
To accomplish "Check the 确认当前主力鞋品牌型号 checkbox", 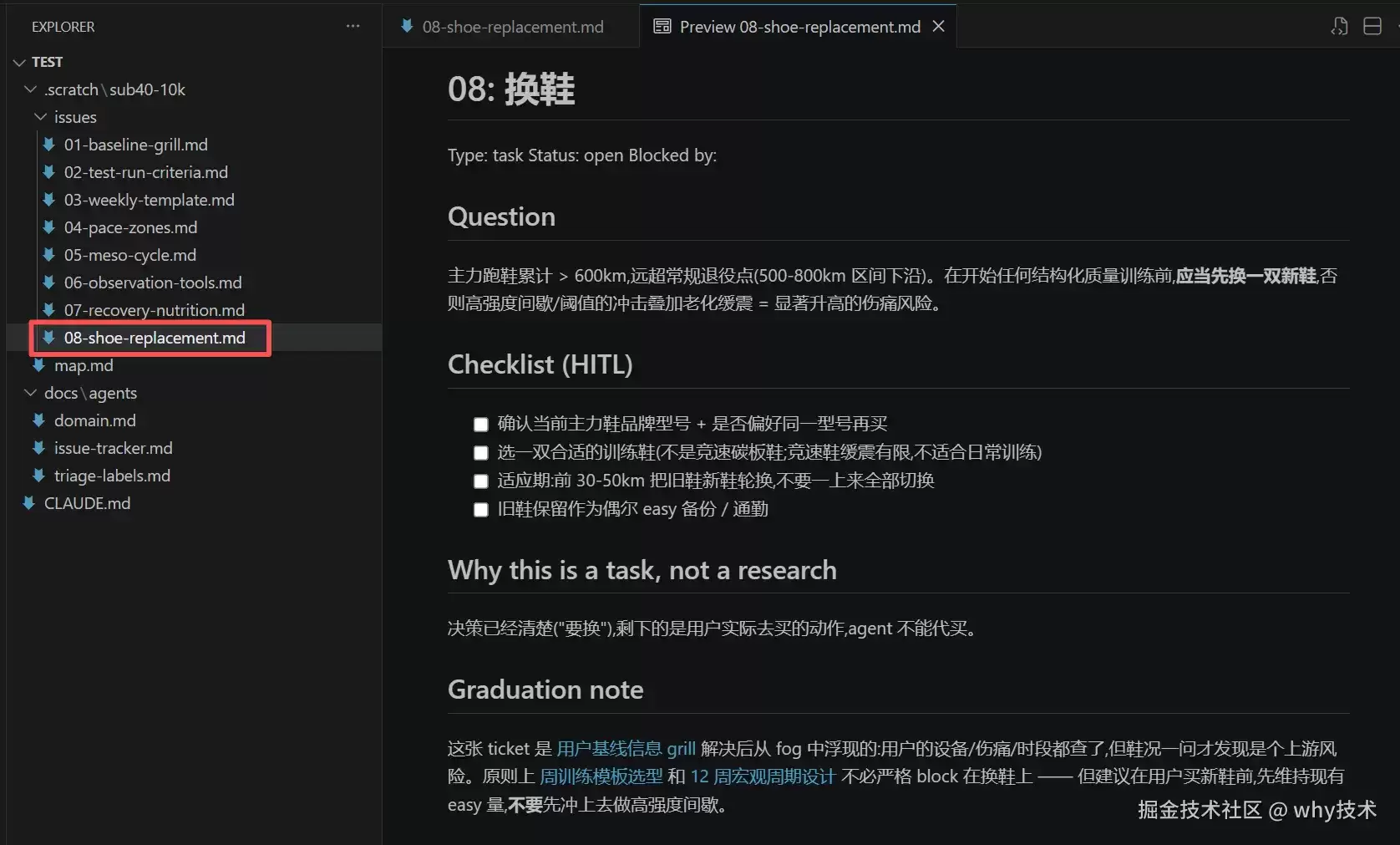I will pos(480,425).
